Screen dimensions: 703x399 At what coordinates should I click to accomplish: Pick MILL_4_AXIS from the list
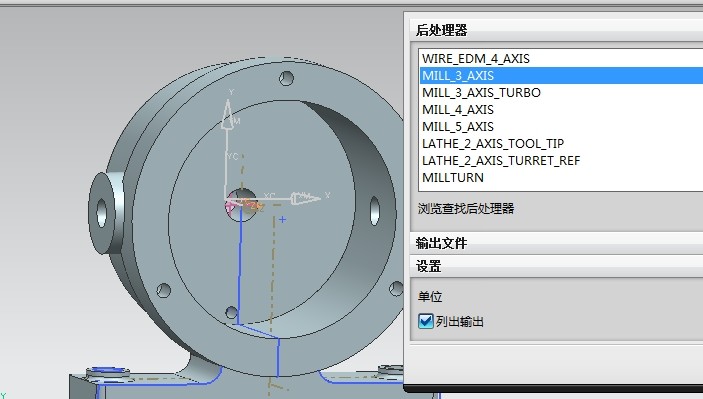pos(561,109)
